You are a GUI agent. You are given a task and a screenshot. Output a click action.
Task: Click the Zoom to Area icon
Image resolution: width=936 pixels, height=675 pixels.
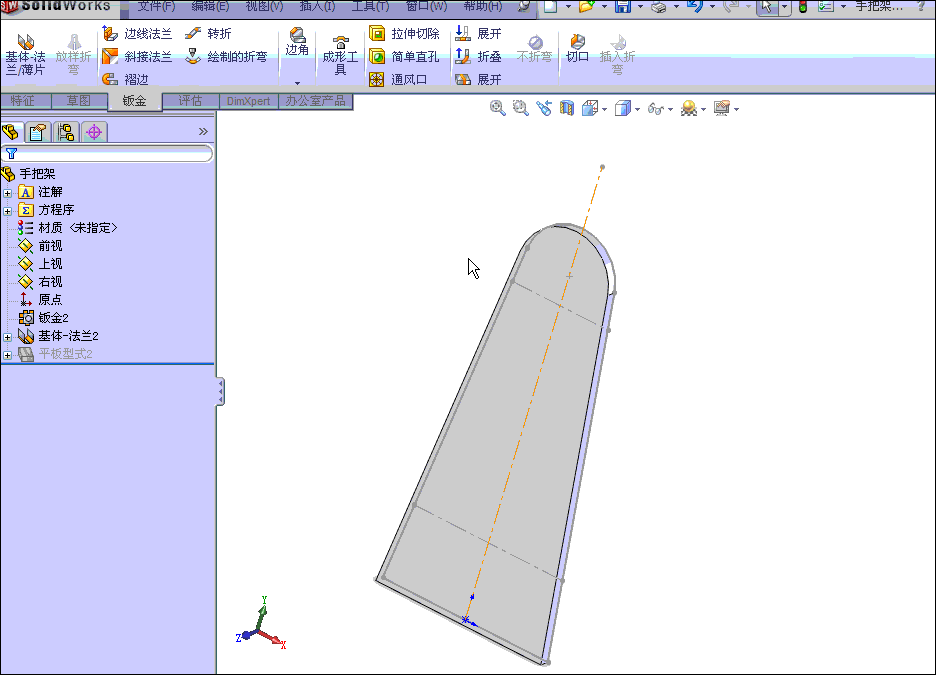(x=521, y=108)
